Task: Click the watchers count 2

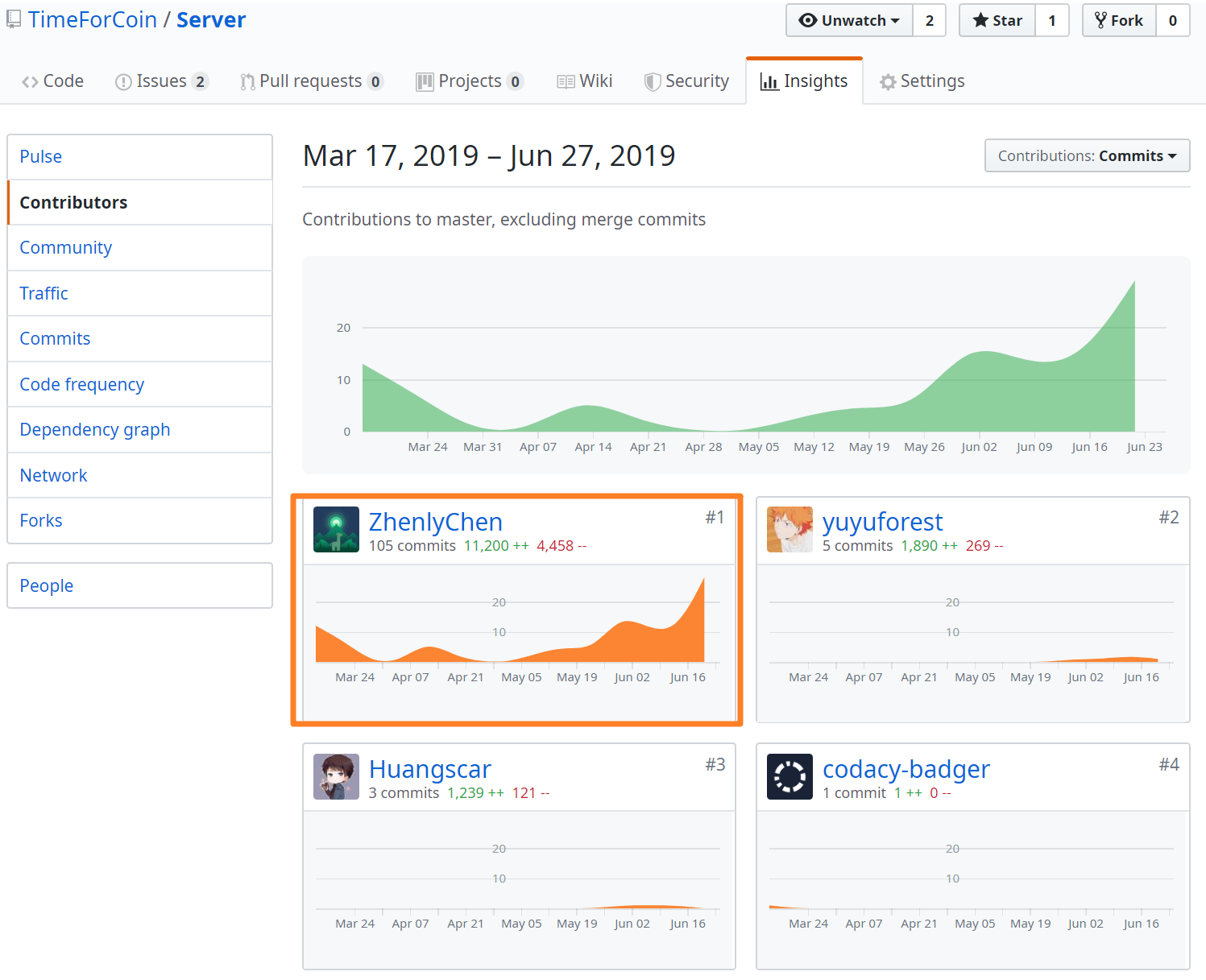Action: tap(930, 20)
